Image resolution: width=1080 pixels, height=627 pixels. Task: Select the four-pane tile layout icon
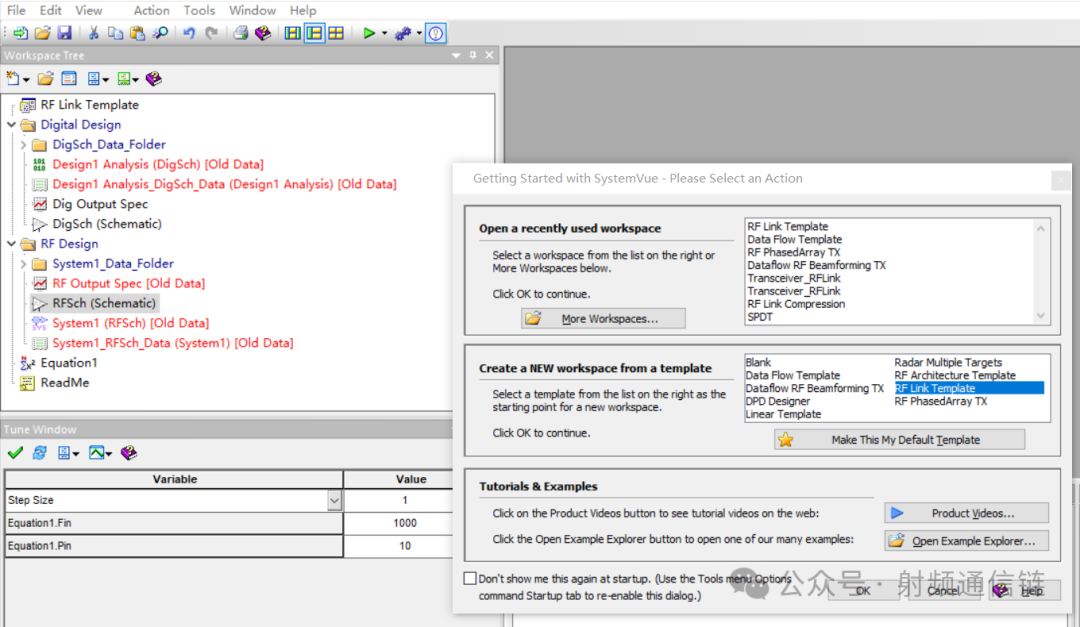[336, 33]
